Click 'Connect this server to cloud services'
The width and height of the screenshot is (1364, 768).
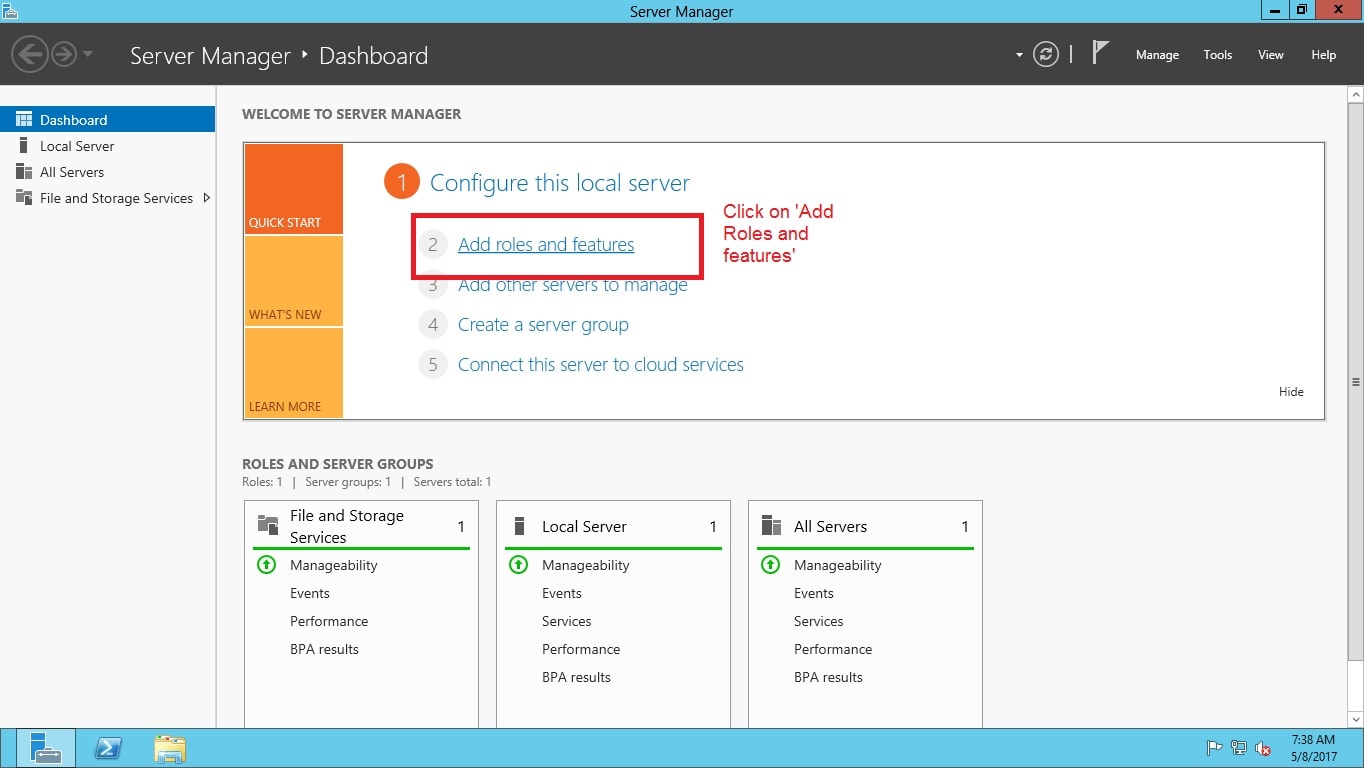pyautogui.click(x=601, y=365)
